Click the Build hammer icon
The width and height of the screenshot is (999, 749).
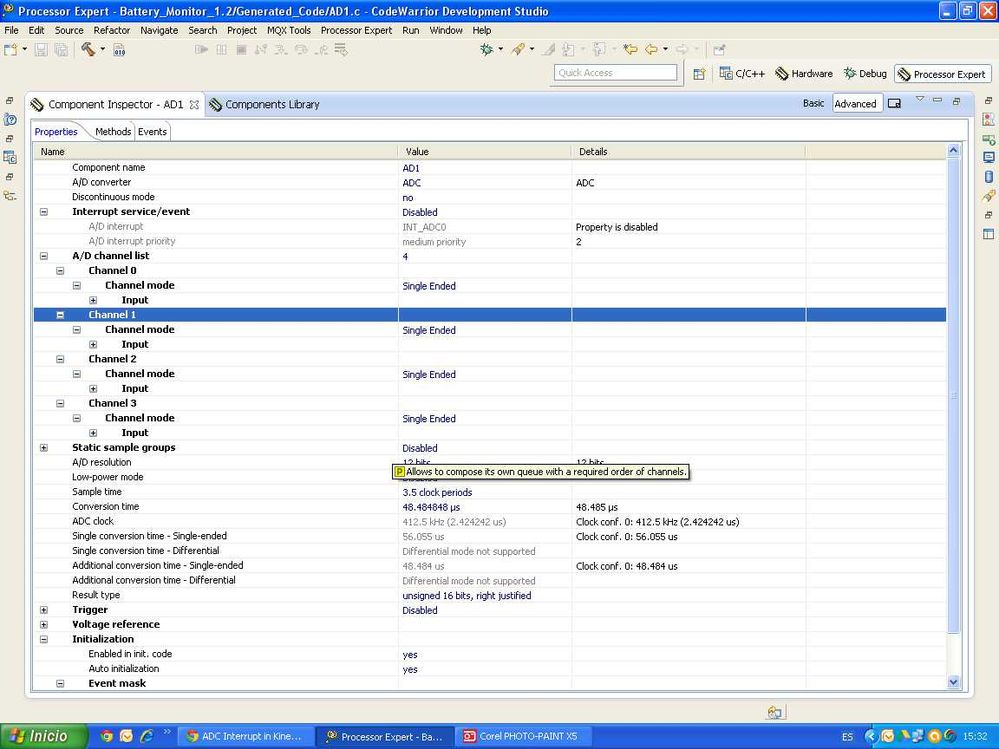point(88,49)
